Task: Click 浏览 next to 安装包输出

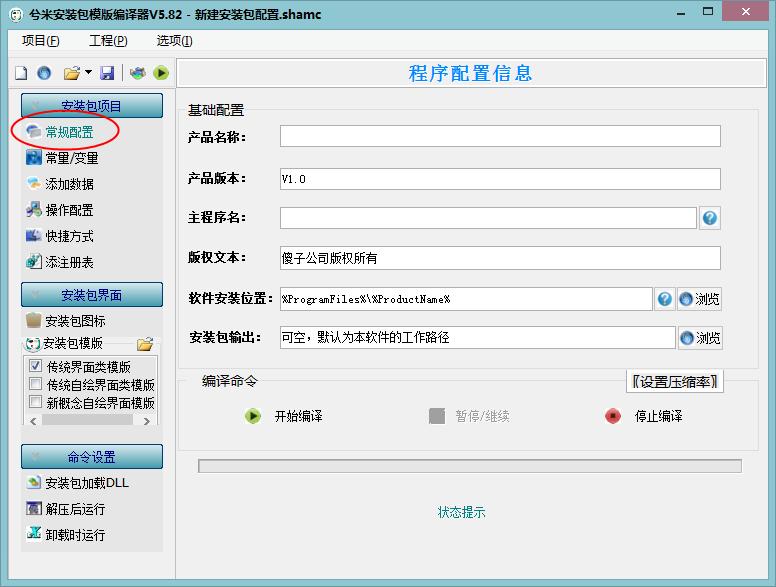Action: tap(700, 338)
